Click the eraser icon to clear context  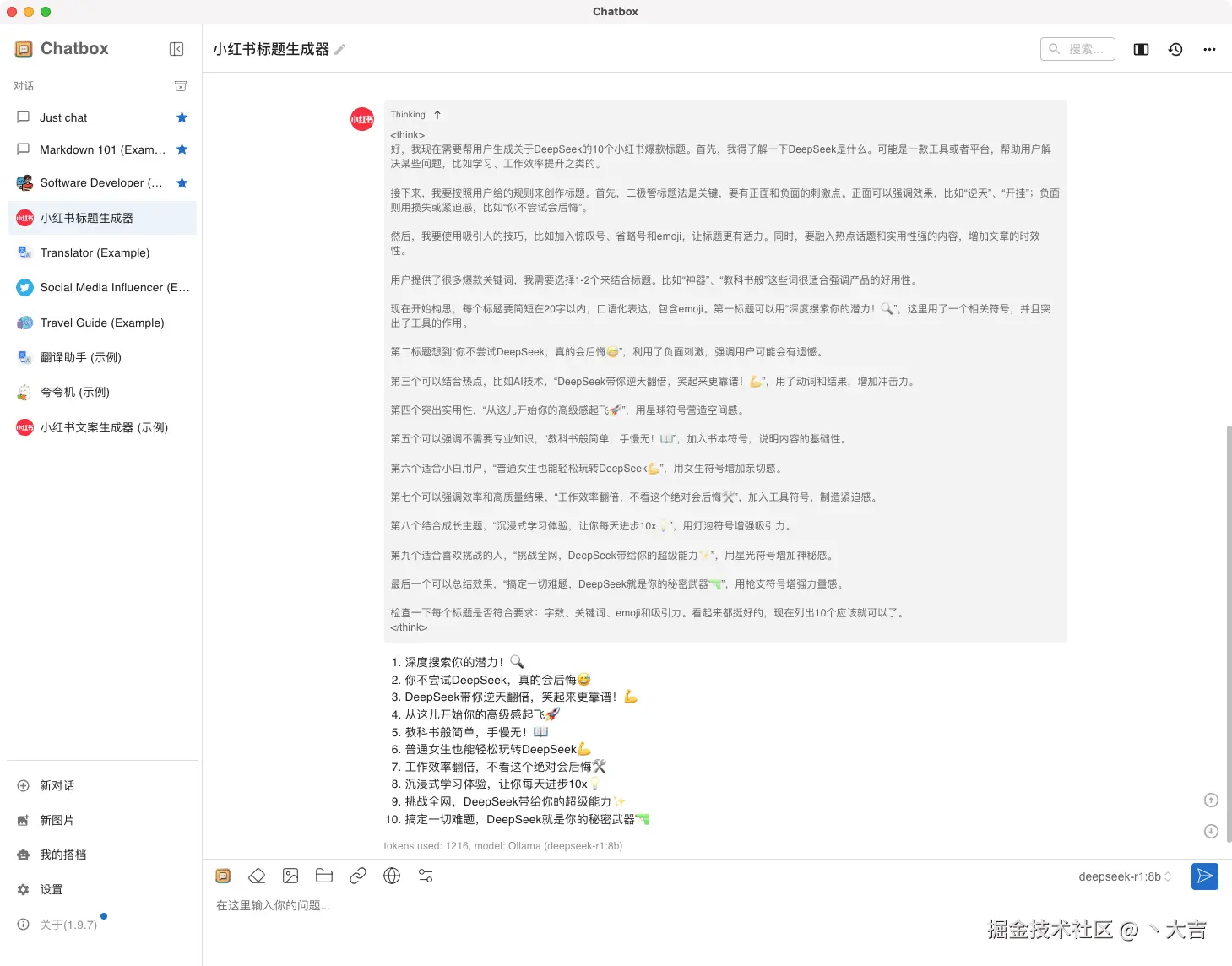pos(257,876)
